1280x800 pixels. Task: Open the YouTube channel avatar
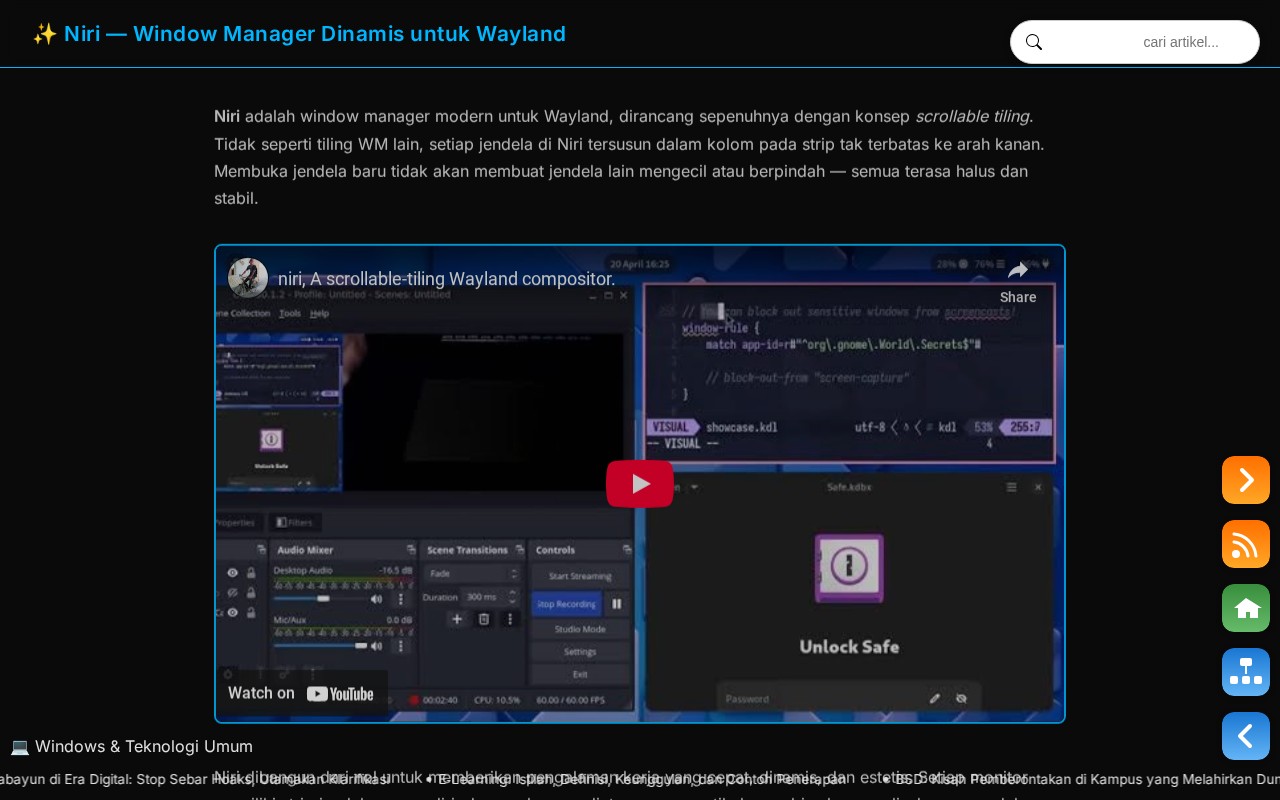(x=248, y=278)
